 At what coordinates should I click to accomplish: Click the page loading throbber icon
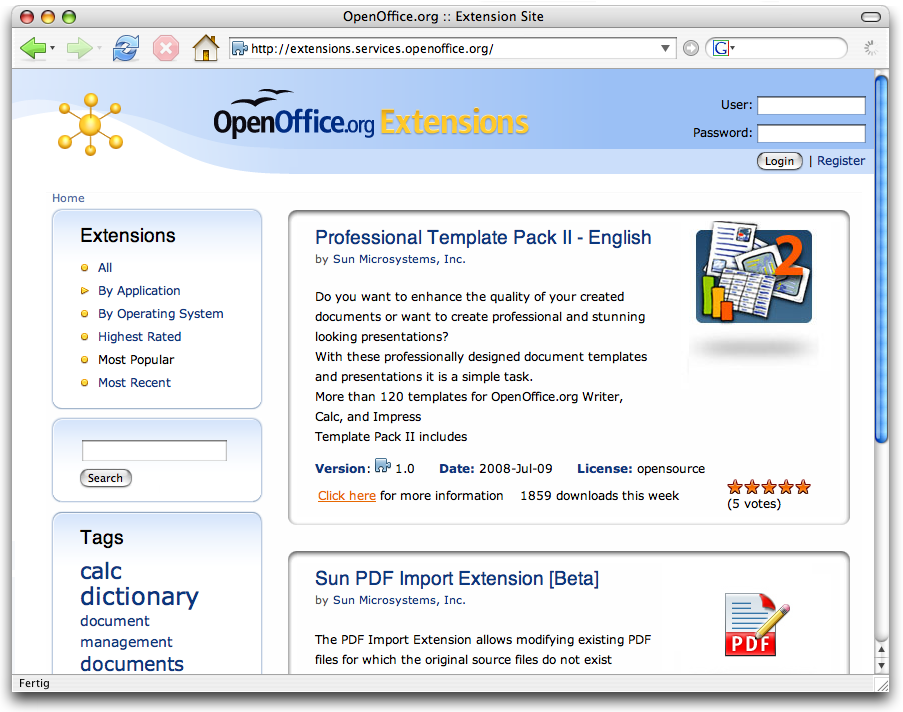point(871,48)
